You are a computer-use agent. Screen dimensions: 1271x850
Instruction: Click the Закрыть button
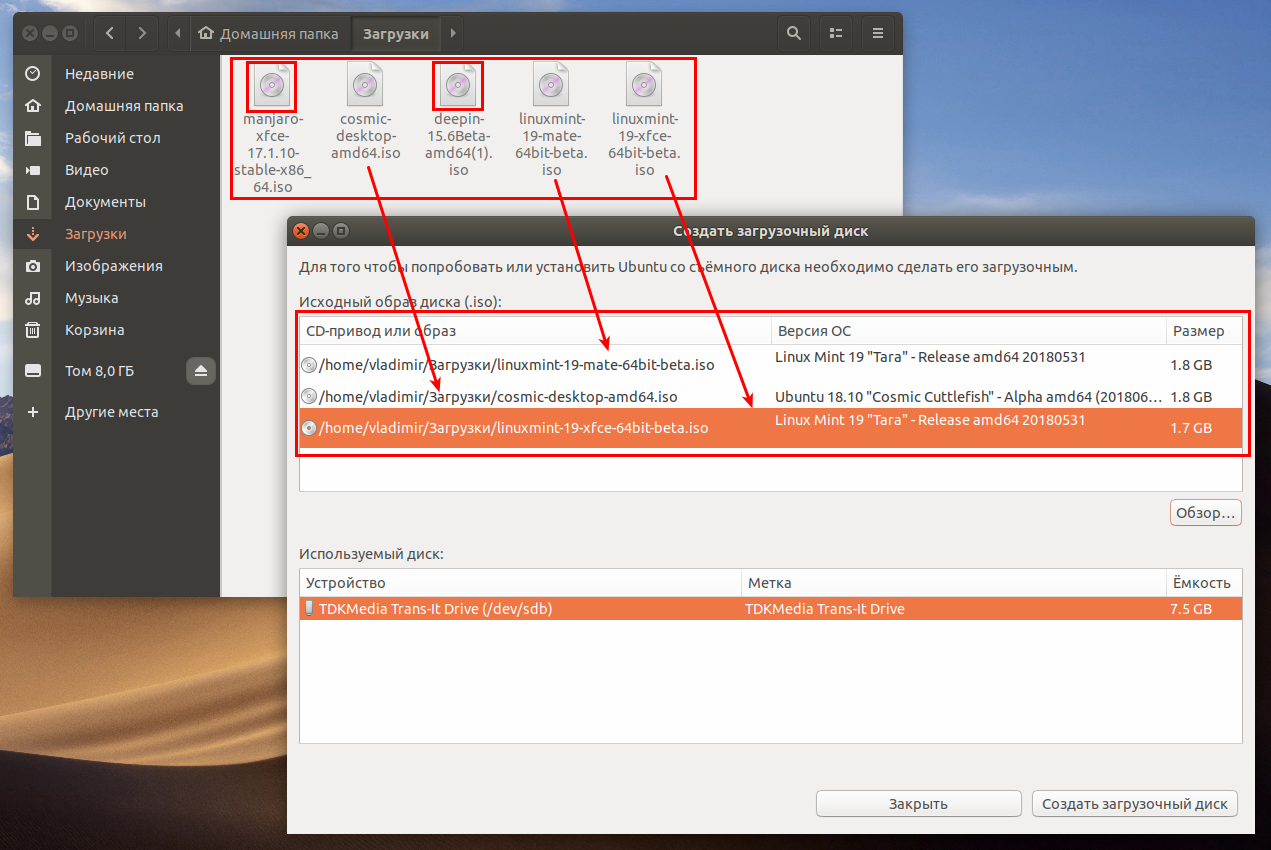[918, 804]
